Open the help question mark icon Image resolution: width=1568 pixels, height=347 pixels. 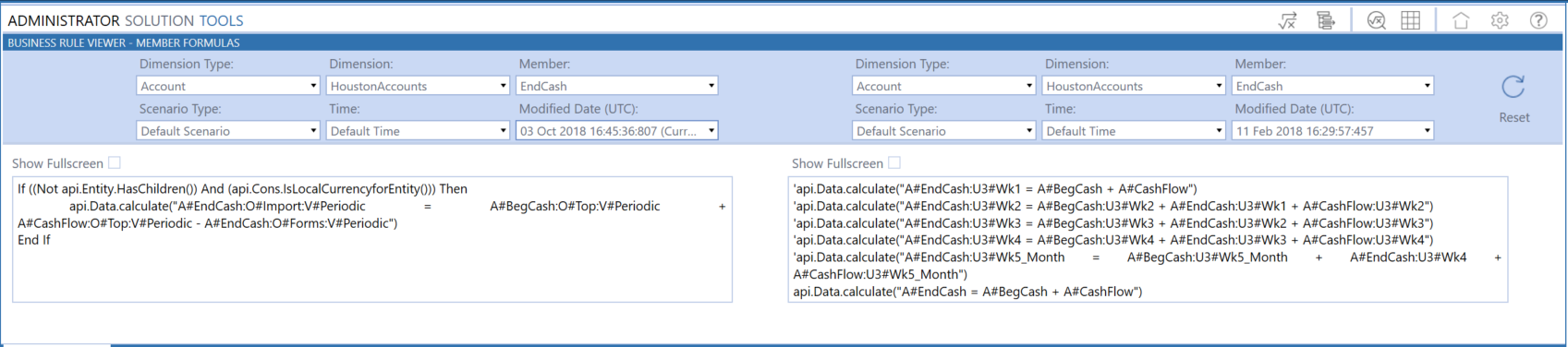[x=1538, y=20]
